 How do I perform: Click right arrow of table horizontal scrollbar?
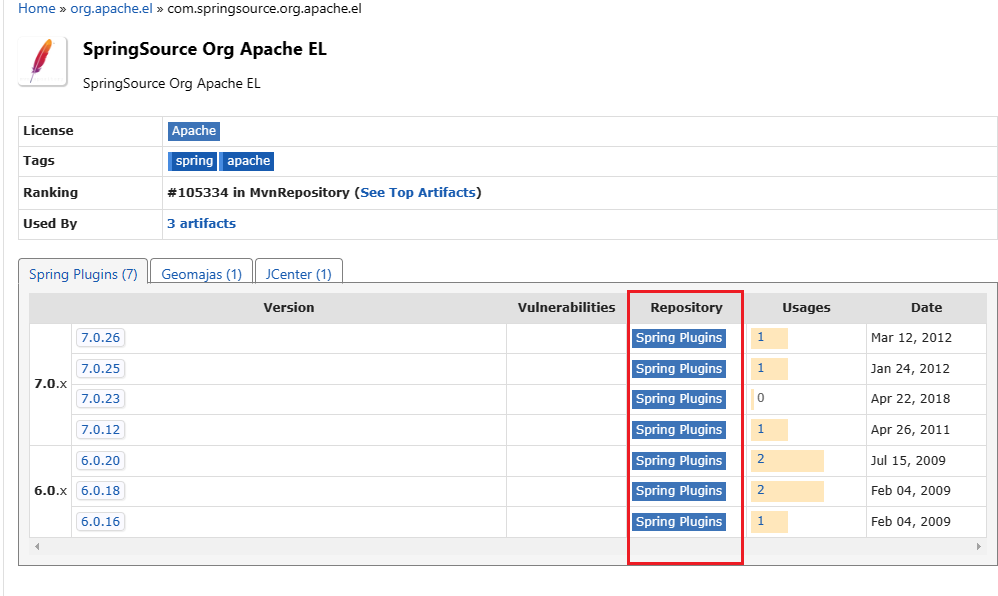pyautogui.click(x=978, y=546)
